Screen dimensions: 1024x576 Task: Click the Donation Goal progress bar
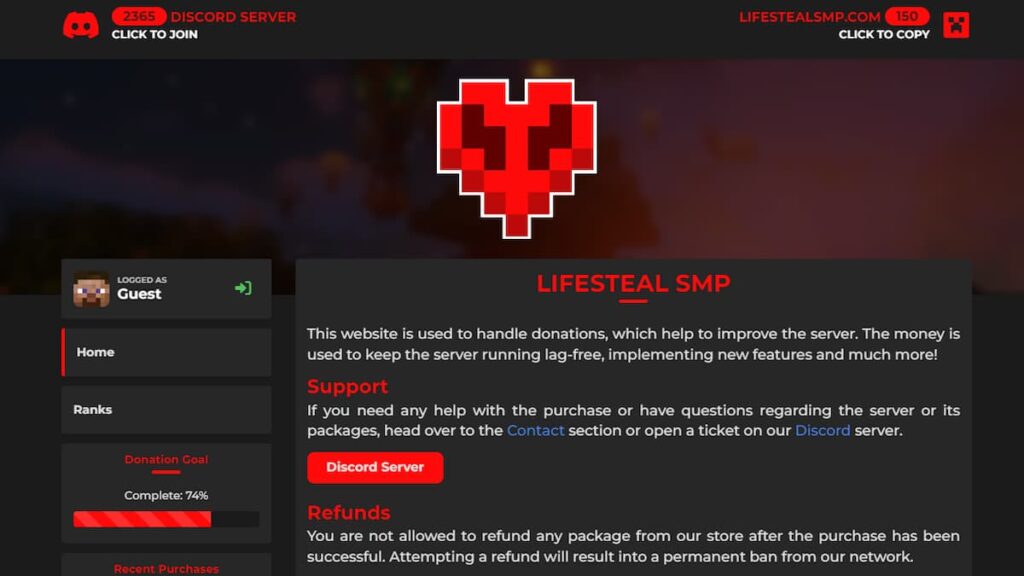167,519
